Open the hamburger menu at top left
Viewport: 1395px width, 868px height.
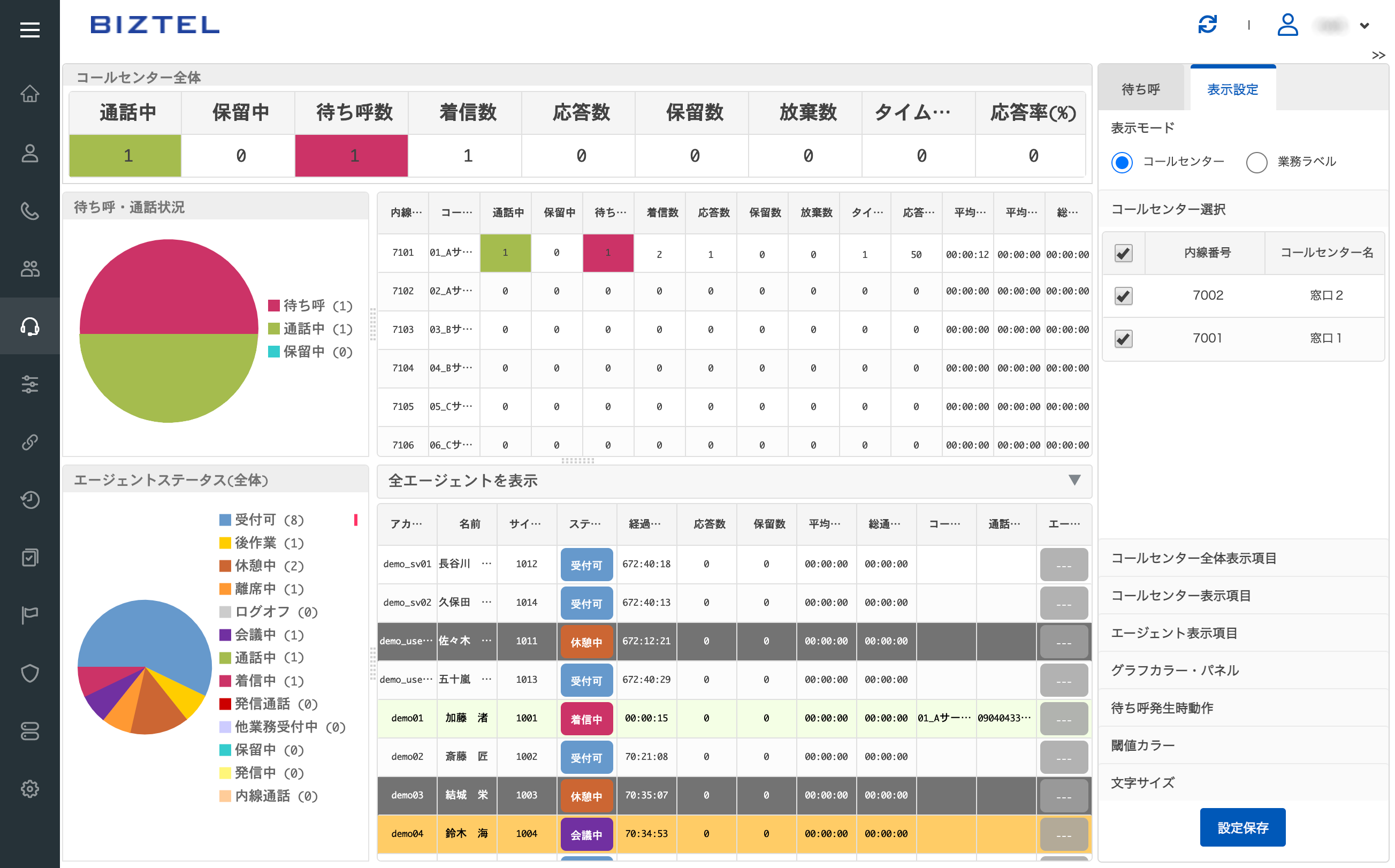(x=29, y=29)
